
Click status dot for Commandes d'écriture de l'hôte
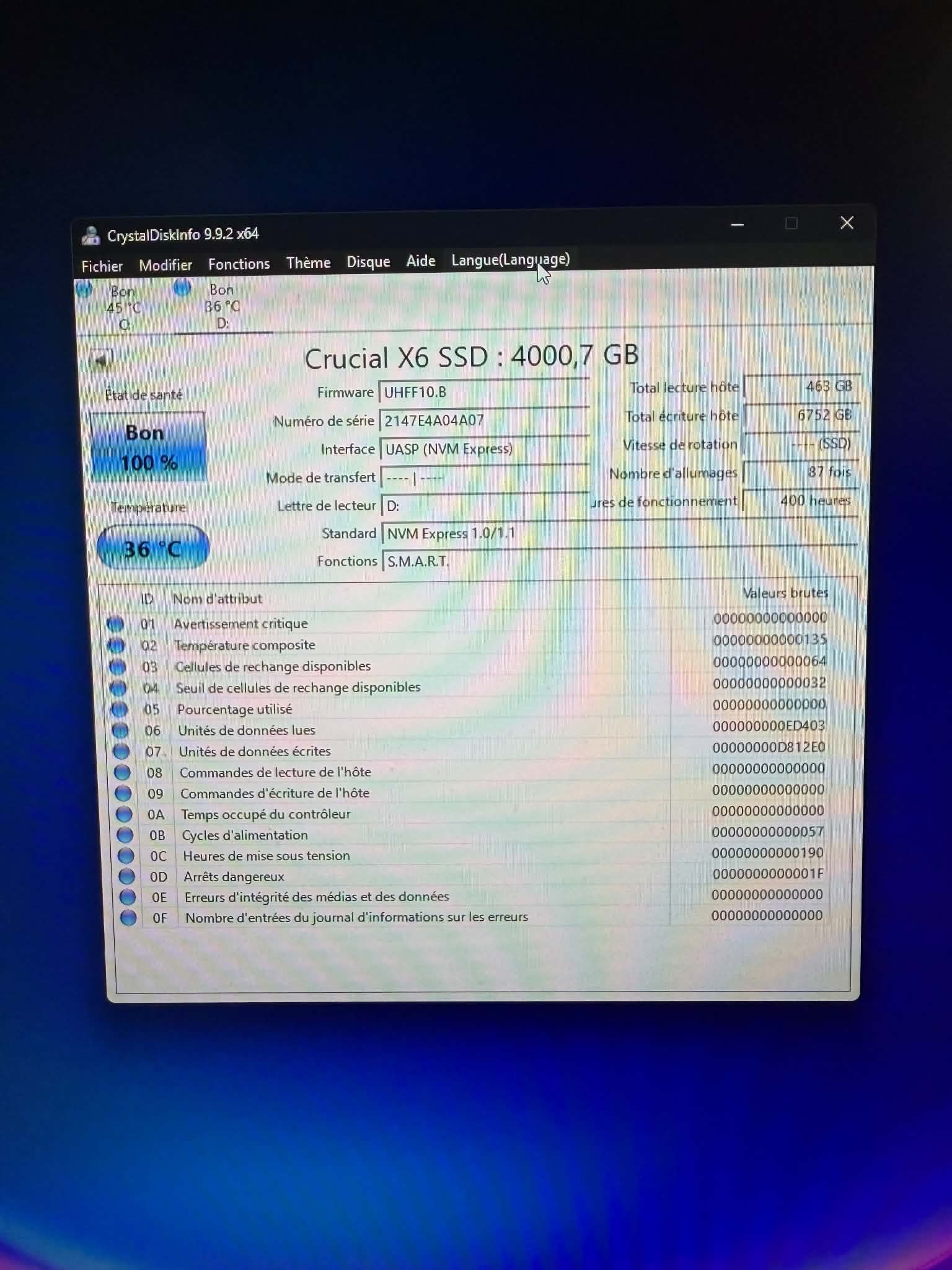pos(123,794)
